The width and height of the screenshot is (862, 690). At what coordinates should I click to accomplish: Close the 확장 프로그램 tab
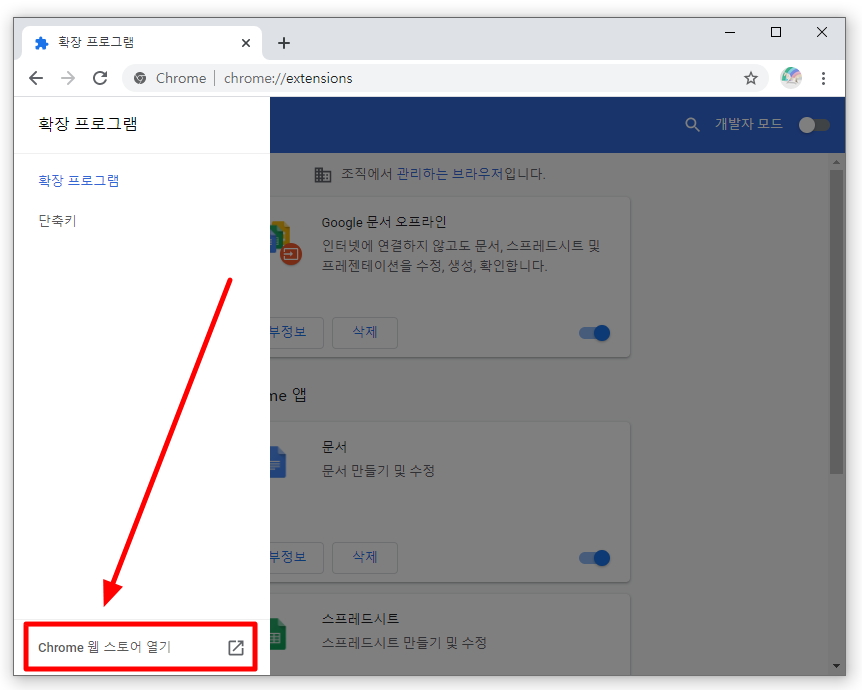tap(246, 43)
